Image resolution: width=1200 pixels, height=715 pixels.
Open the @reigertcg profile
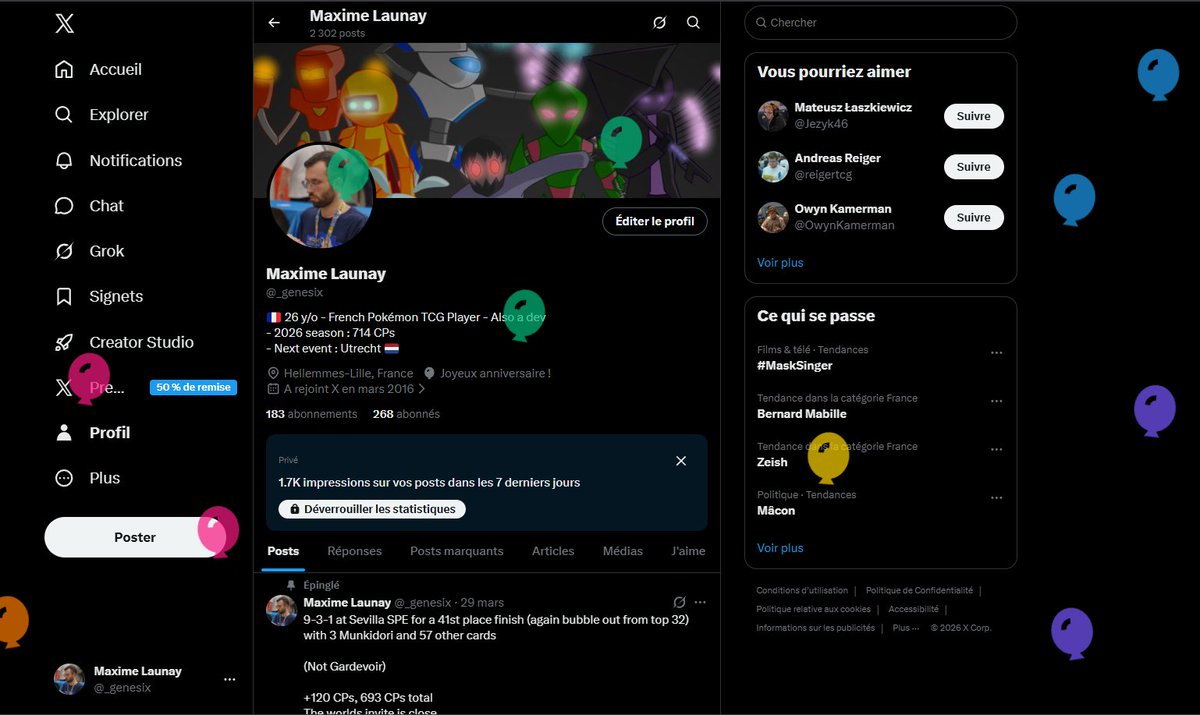coord(823,175)
